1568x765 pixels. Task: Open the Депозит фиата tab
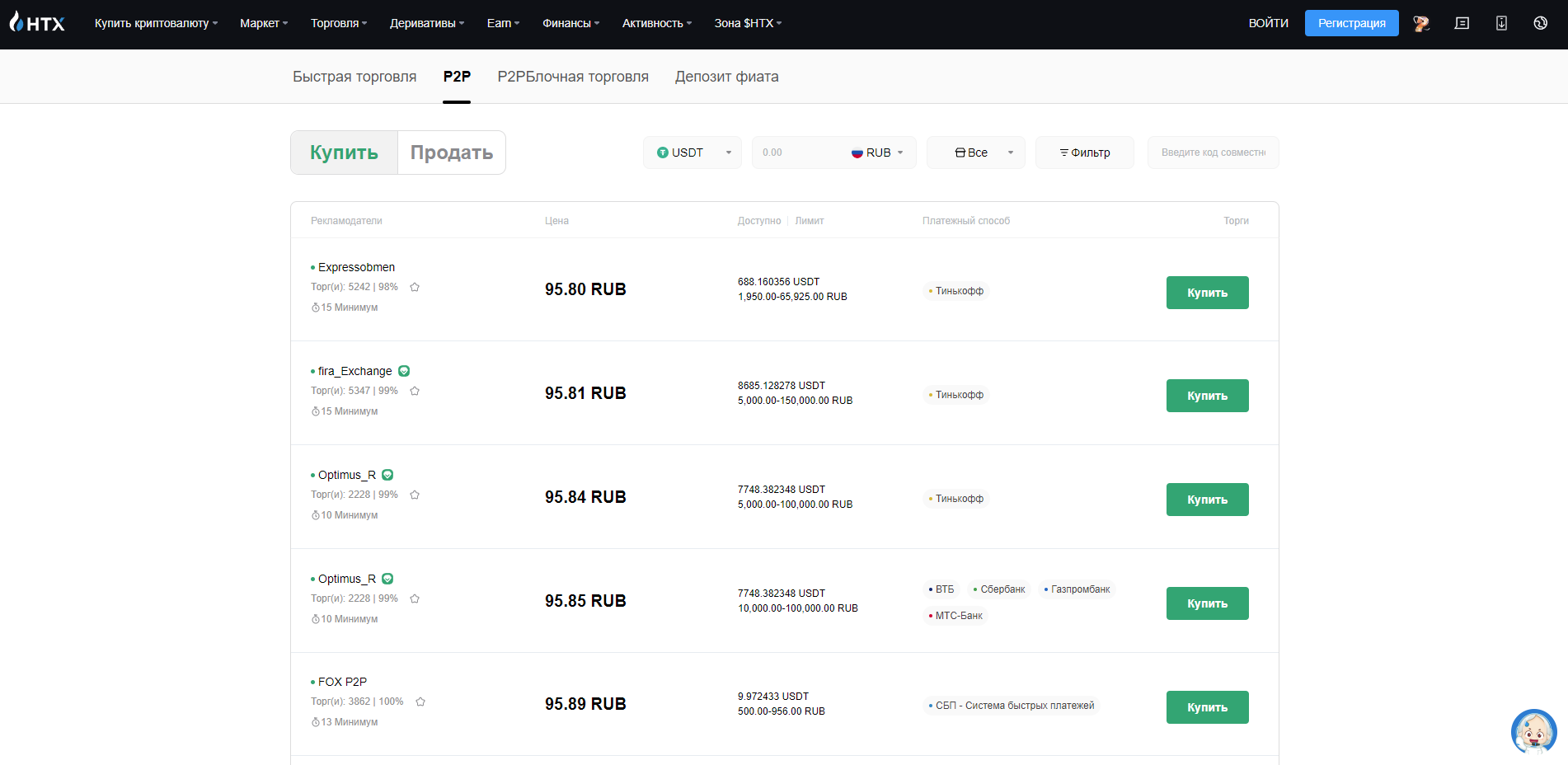point(727,77)
